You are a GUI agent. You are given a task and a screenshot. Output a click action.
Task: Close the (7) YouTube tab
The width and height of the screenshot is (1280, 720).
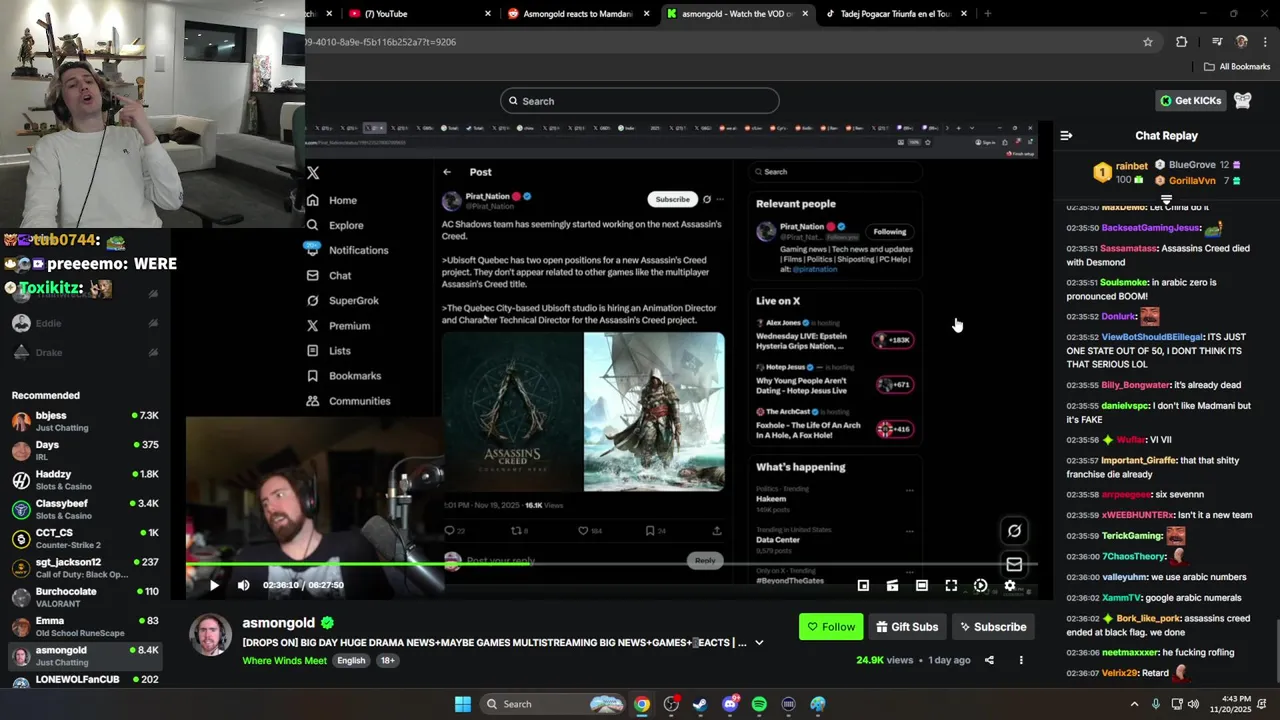click(x=488, y=14)
